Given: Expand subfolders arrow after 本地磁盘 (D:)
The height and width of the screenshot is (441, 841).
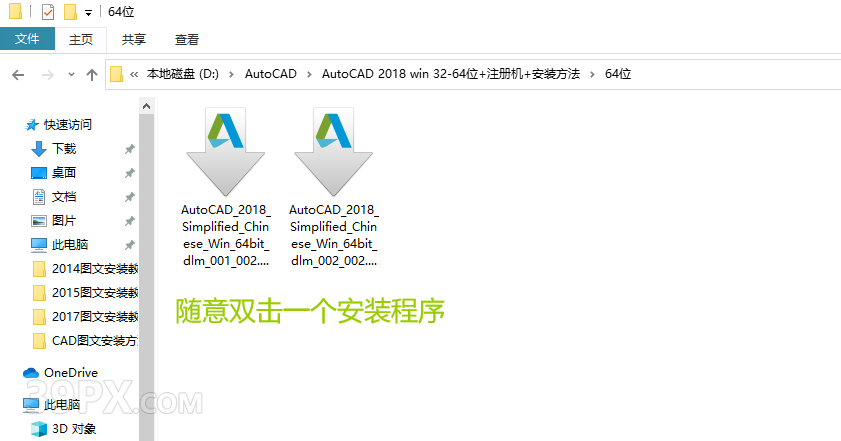Looking at the screenshot, I should (231, 75).
